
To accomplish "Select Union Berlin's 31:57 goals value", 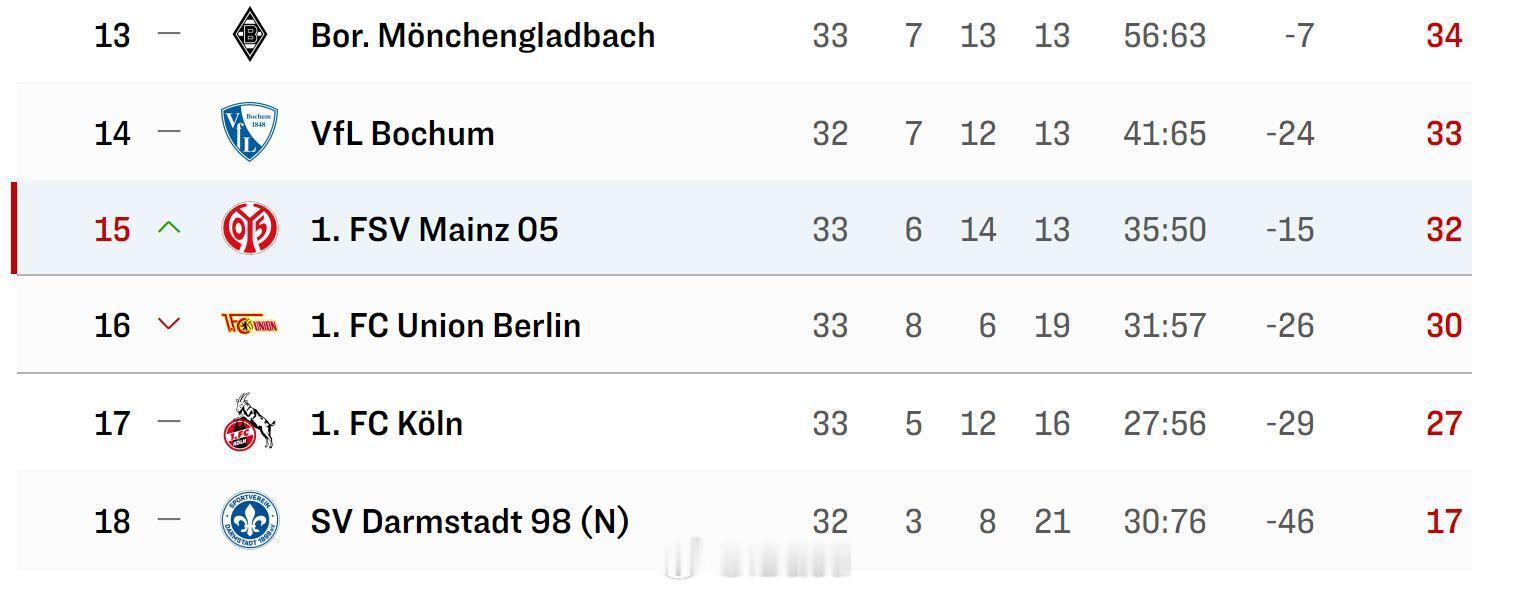I will click(1164, 326).
